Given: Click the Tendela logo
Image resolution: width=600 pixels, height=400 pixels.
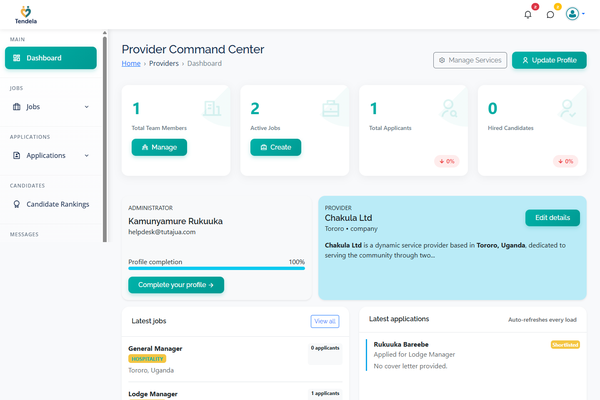Looking at the screenshot, I should coord(25,14).
